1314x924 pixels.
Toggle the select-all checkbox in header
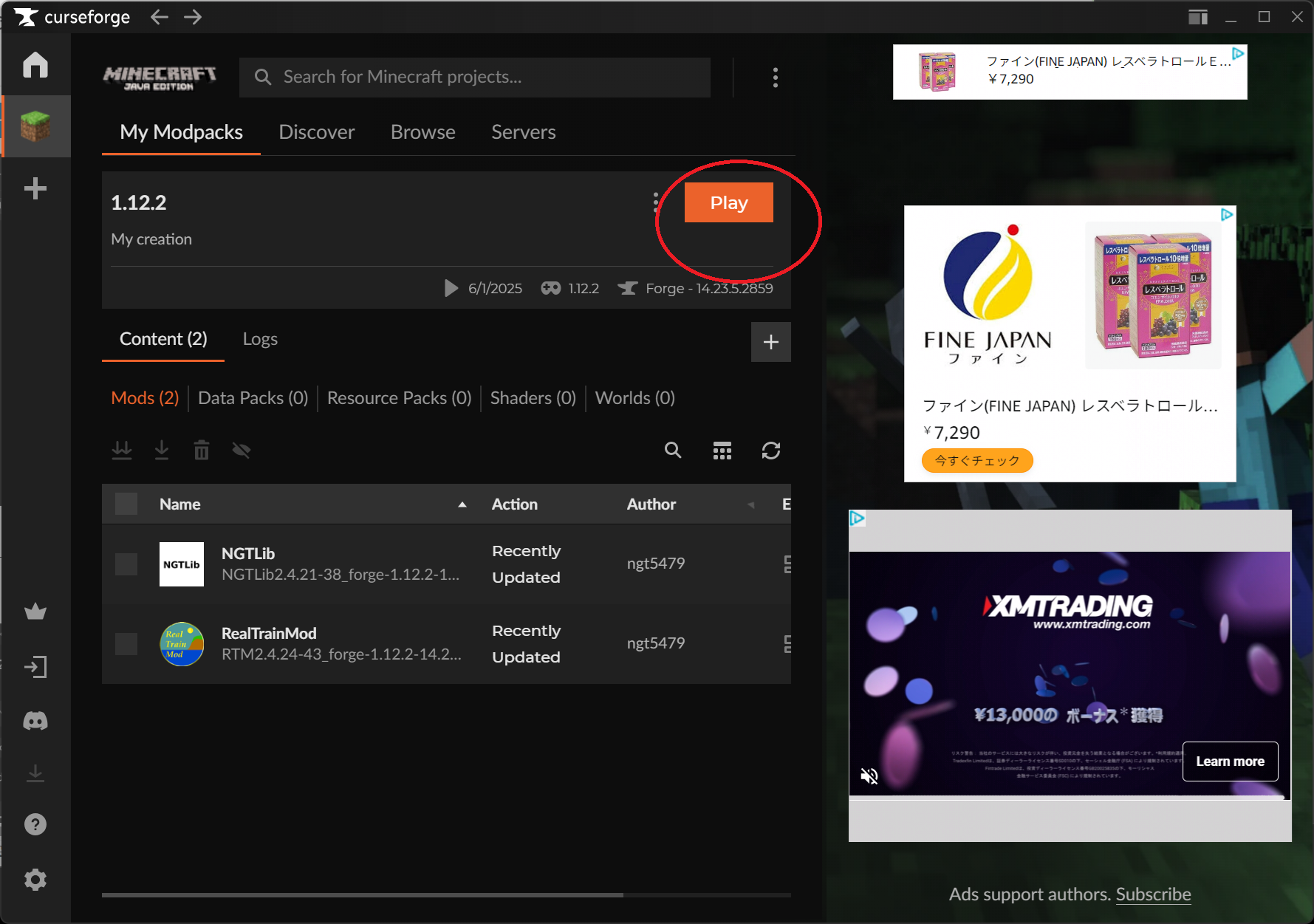coord(126,504)
